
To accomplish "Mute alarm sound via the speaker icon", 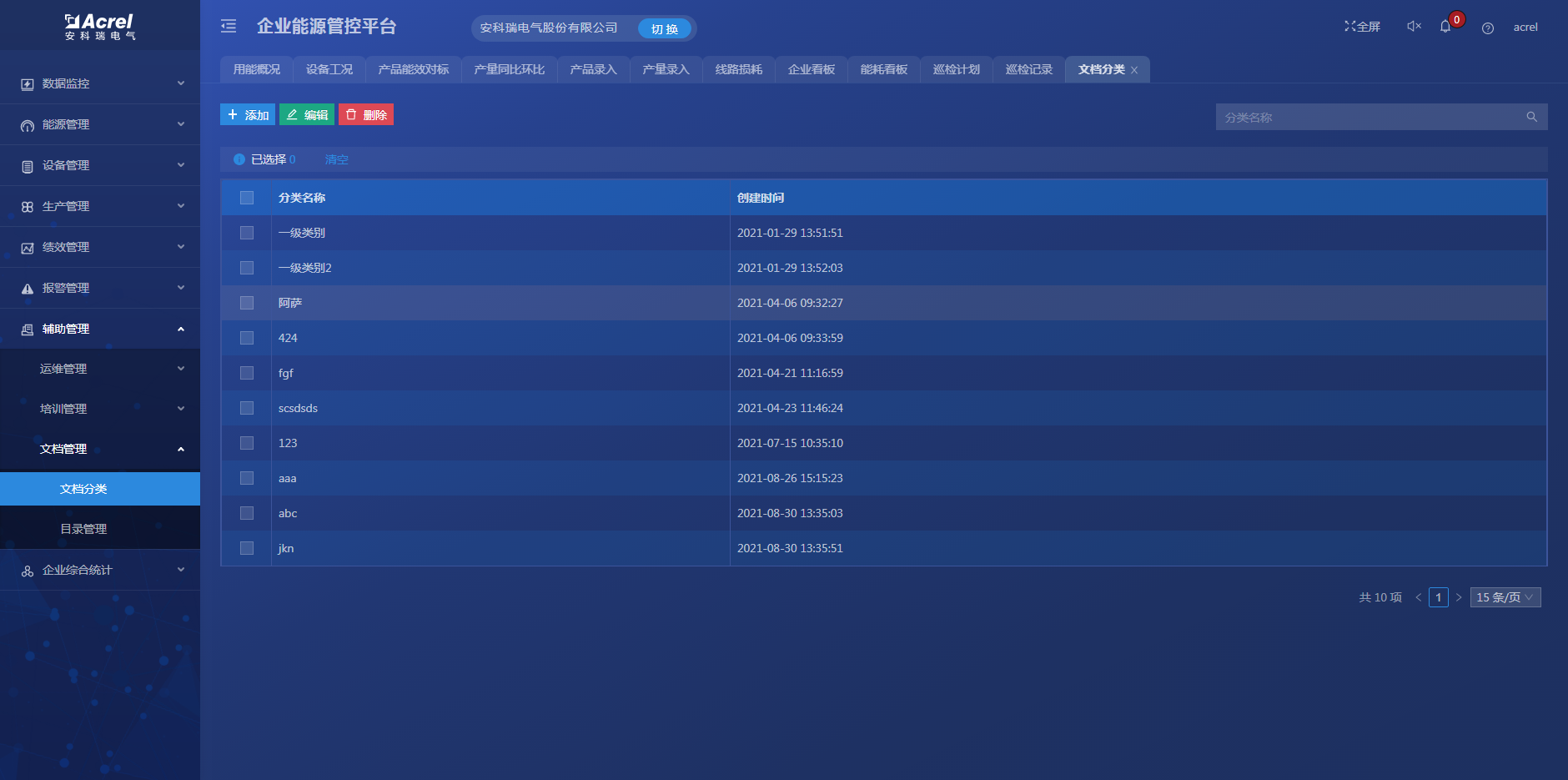I will tap(1413, 27).
